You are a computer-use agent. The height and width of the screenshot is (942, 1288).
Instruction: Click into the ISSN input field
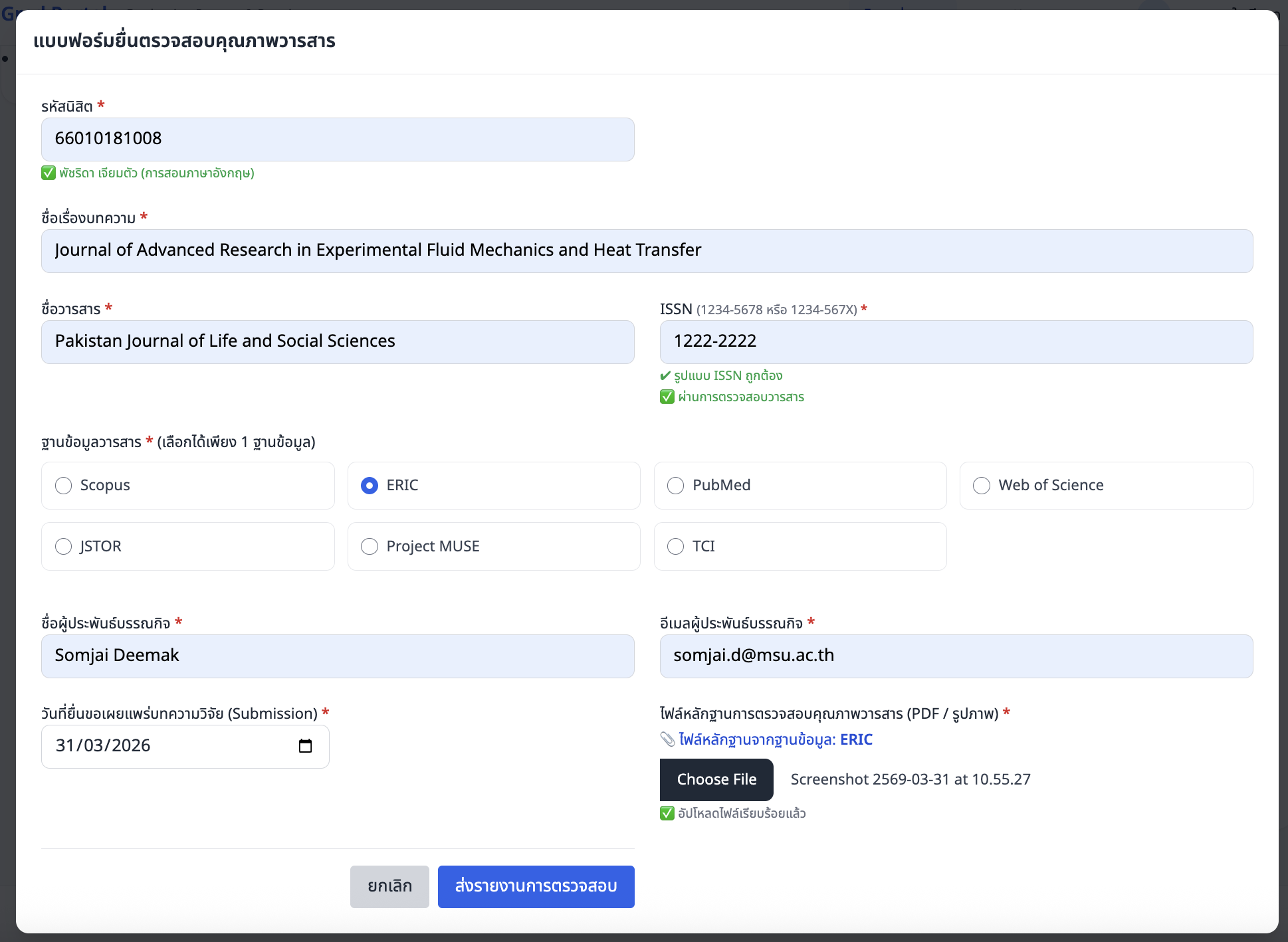(x=956, y=341)
